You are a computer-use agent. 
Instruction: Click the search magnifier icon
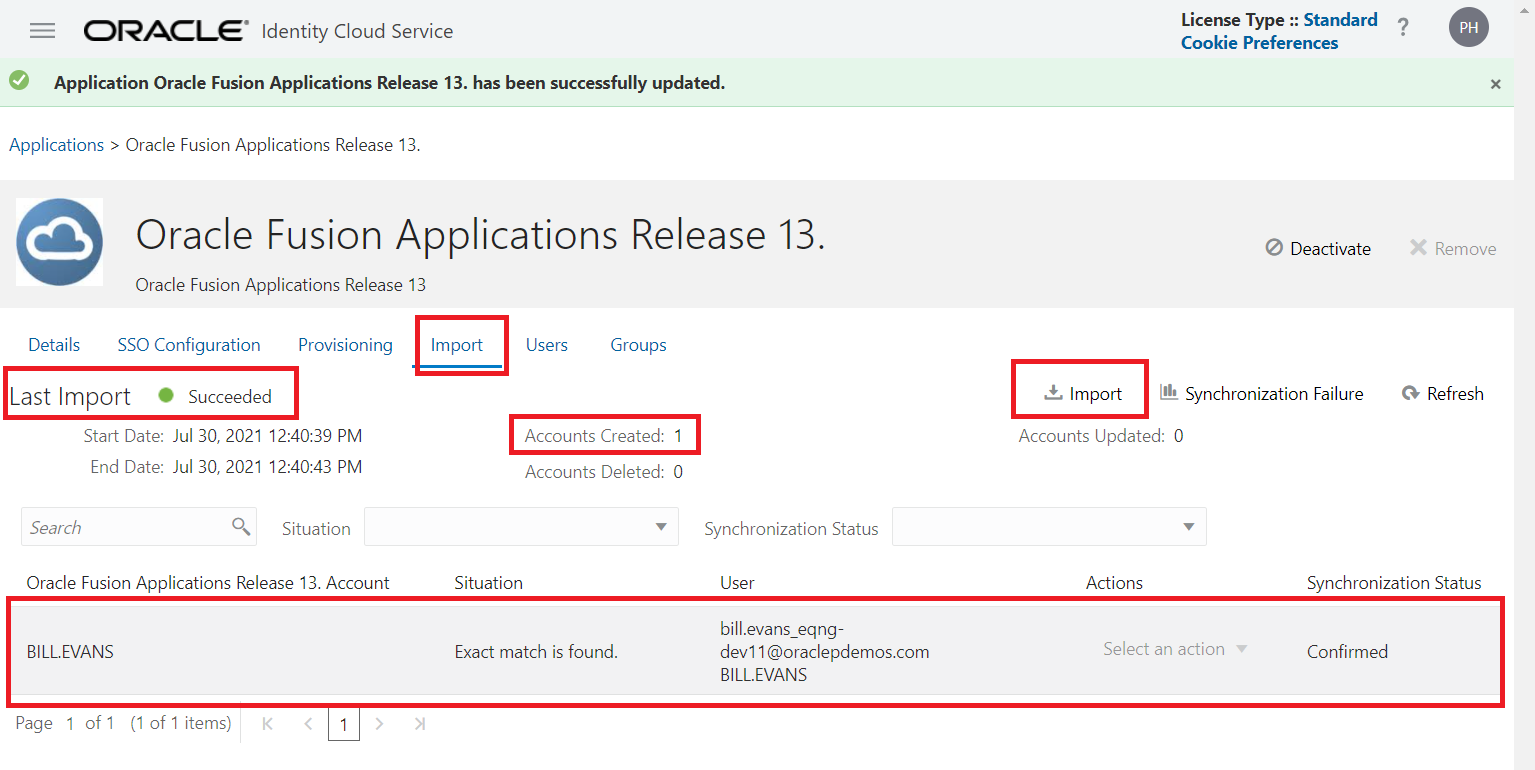tap(241, 526)
